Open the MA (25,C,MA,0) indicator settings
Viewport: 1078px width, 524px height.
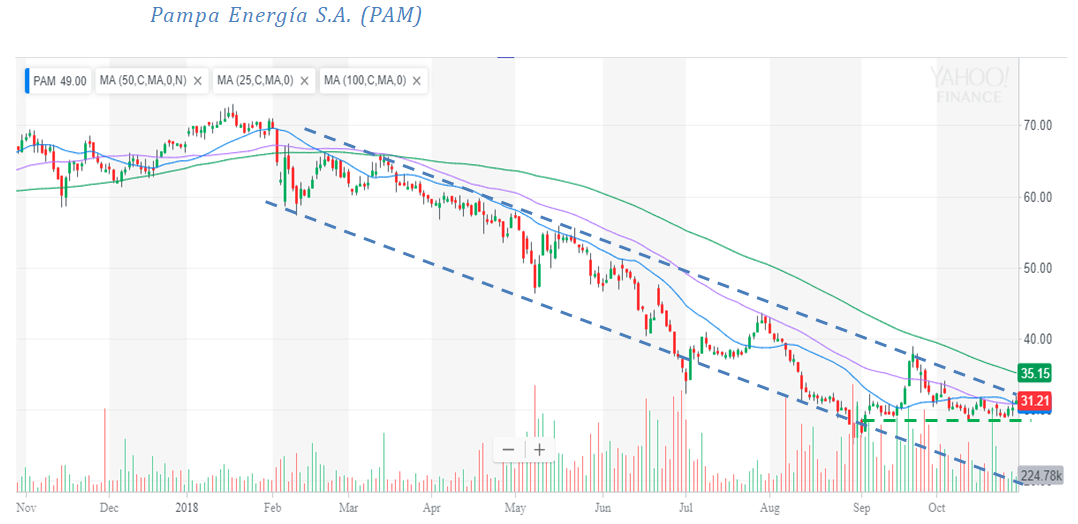(255, 81)
